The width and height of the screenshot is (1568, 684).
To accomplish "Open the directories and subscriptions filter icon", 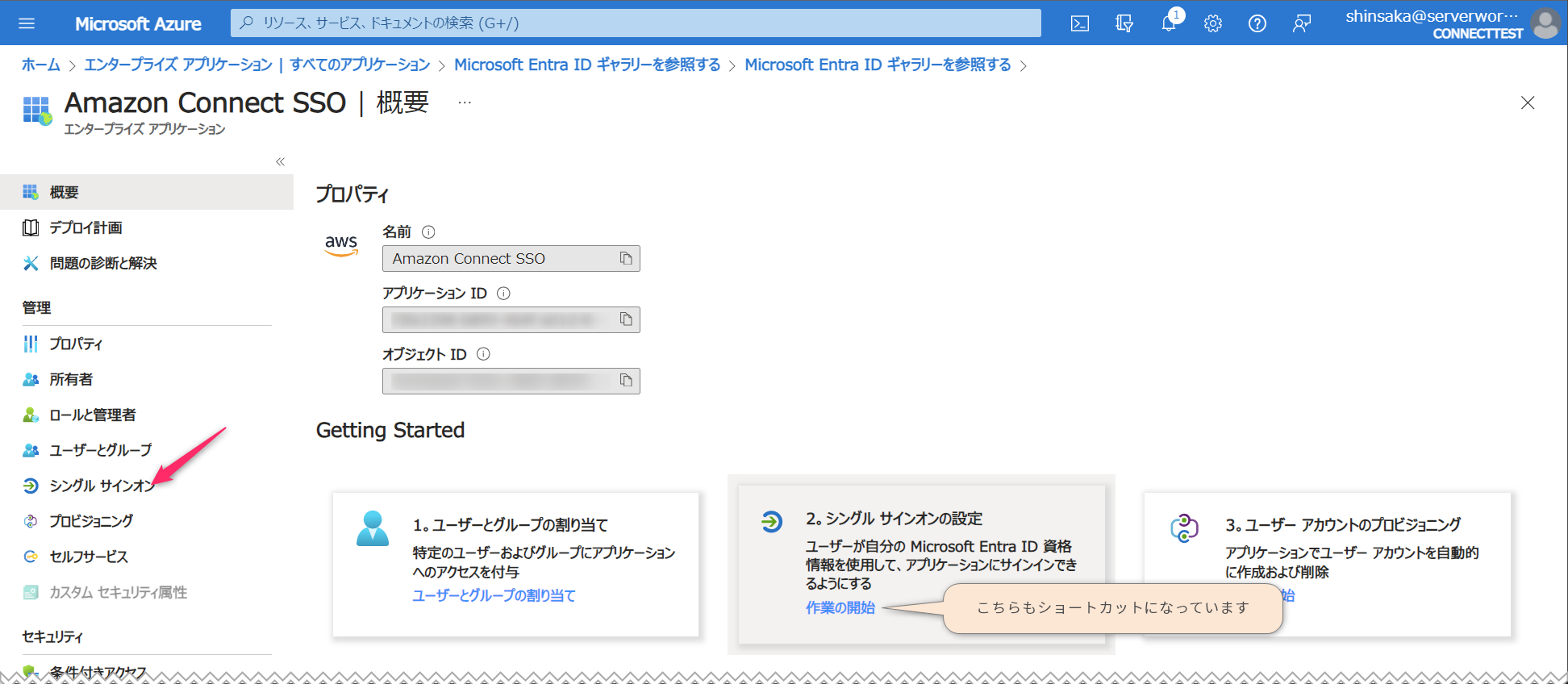I will click(x=1124, y=23).
